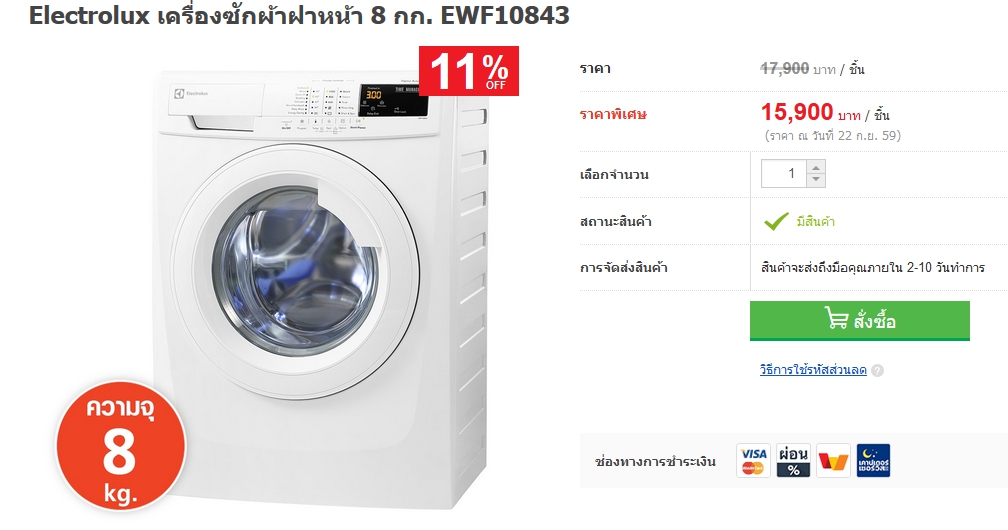Click the struck-through 17,900 original price
1008x530 pixels.
click(x=784, y=68)
